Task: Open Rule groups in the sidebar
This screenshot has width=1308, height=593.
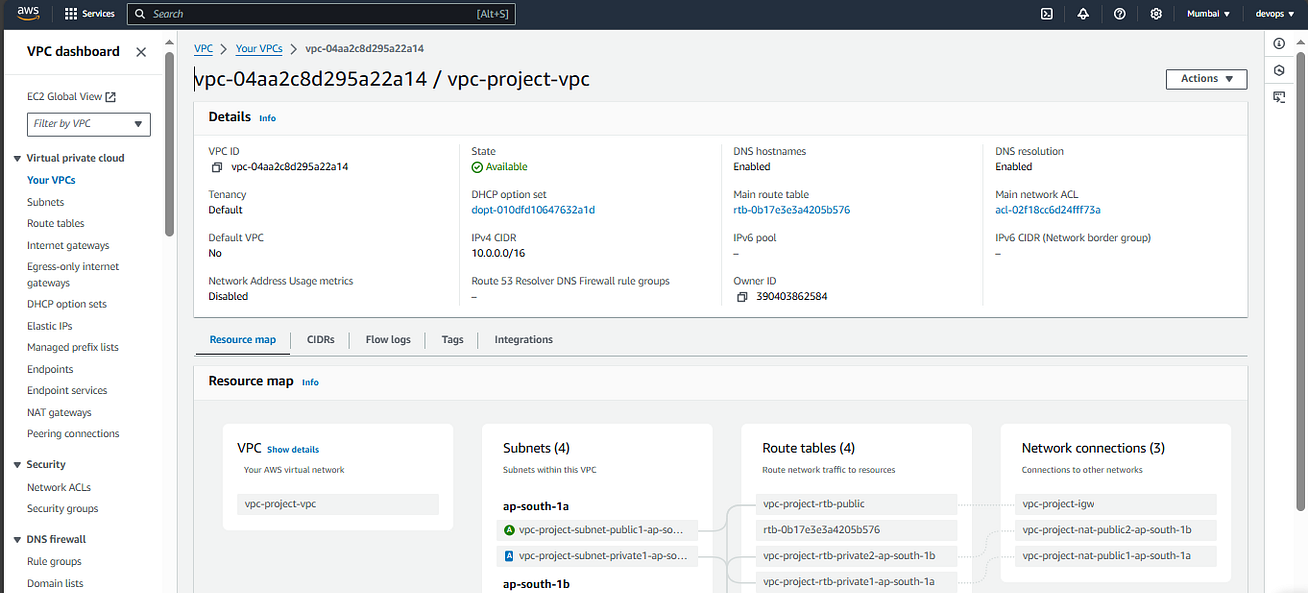Action: click(54, 562)
